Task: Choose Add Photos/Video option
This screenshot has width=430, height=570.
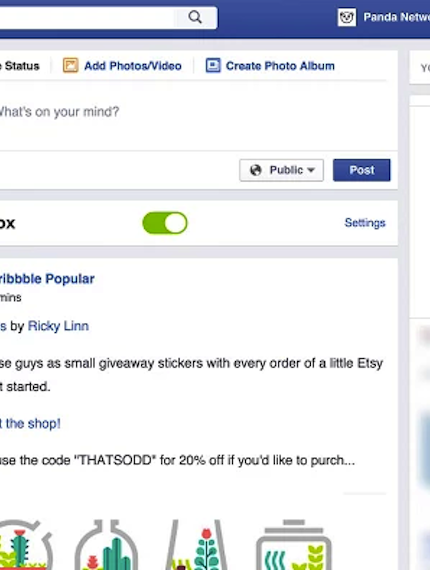Action: [x=133, y=66]
